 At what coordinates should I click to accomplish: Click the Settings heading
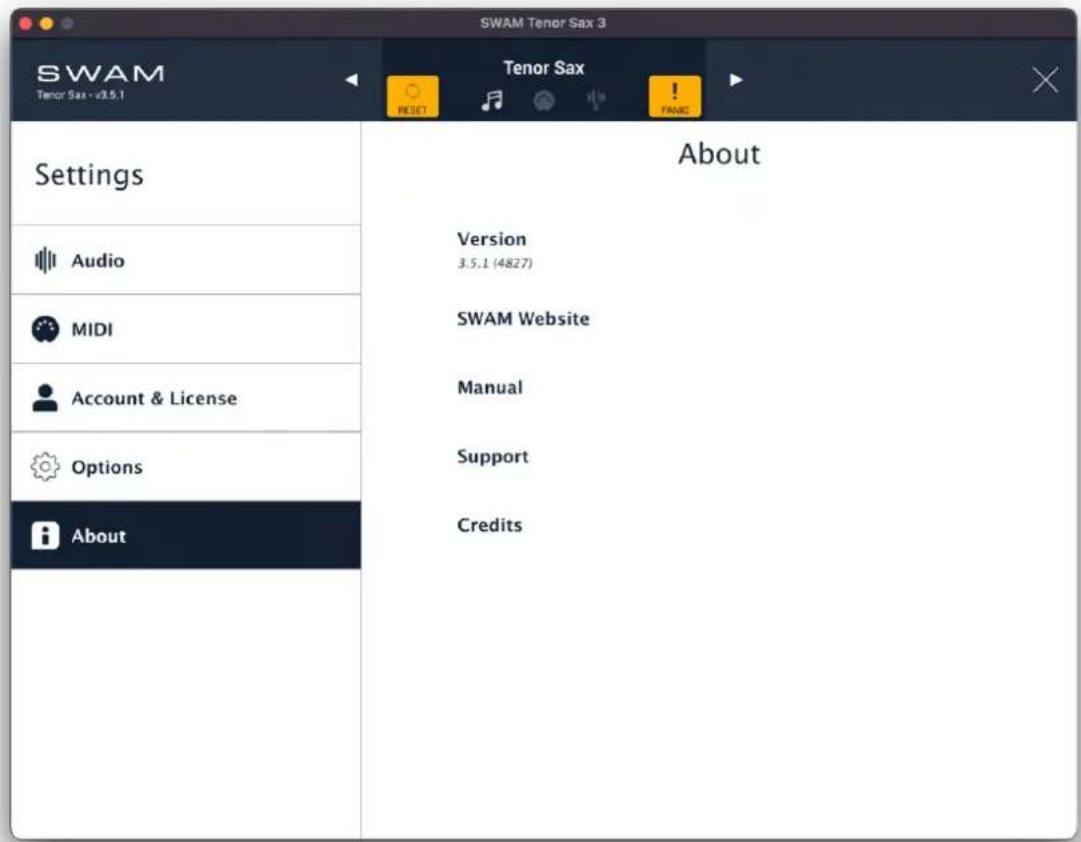89,174
